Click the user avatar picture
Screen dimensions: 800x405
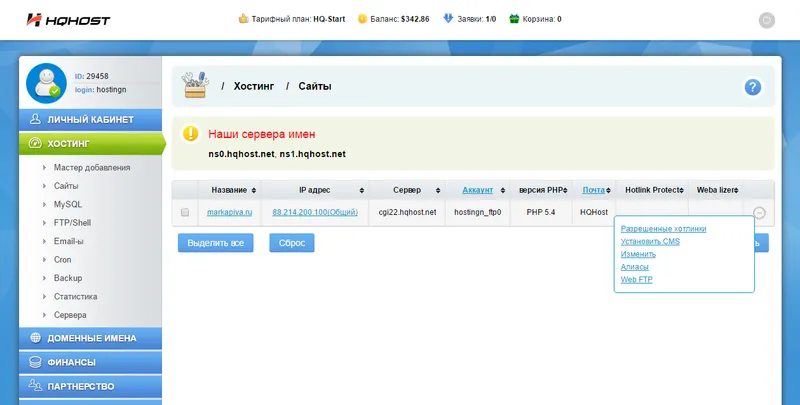point(46,83)
